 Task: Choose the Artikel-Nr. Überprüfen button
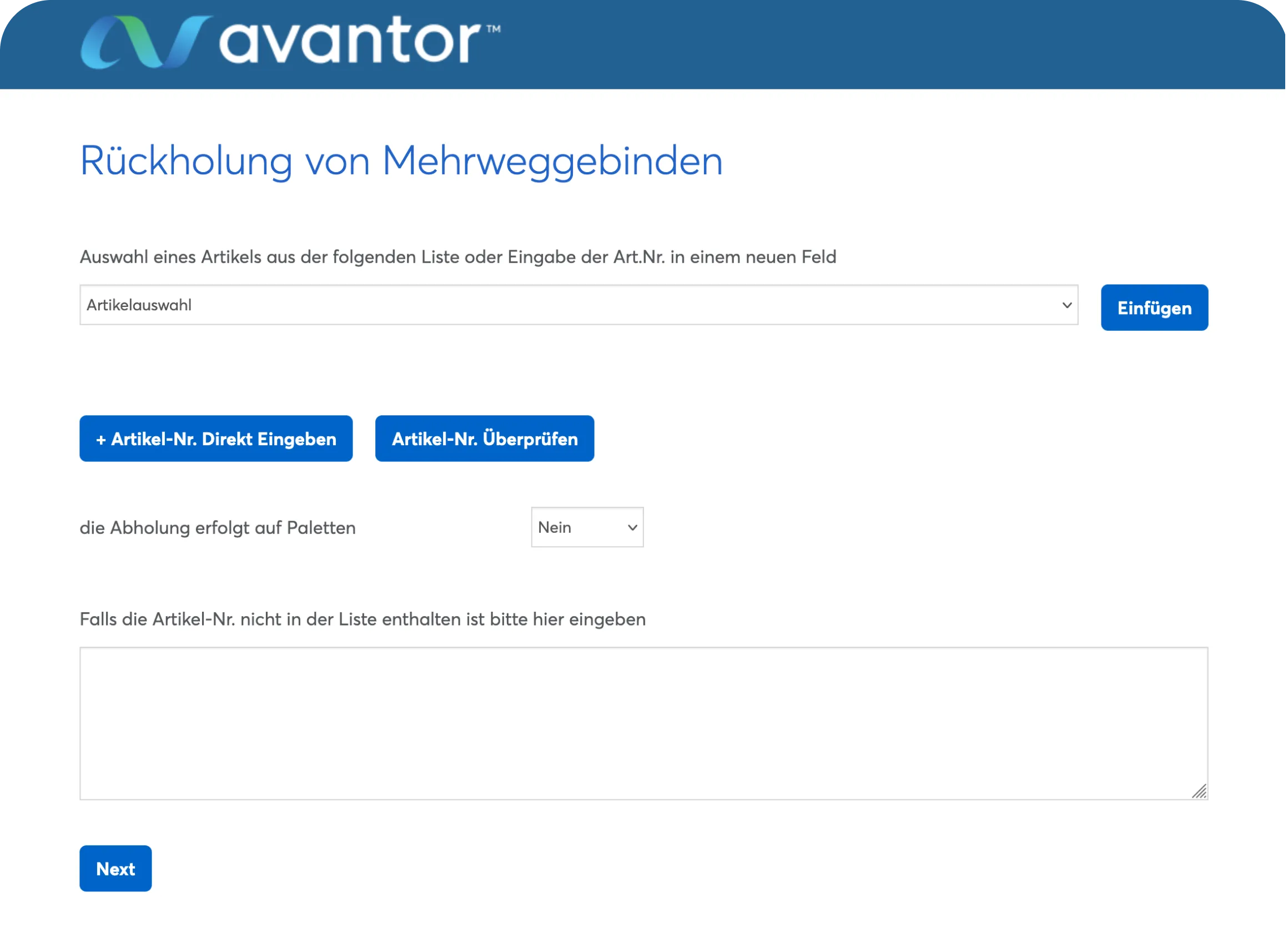(486, 440)
